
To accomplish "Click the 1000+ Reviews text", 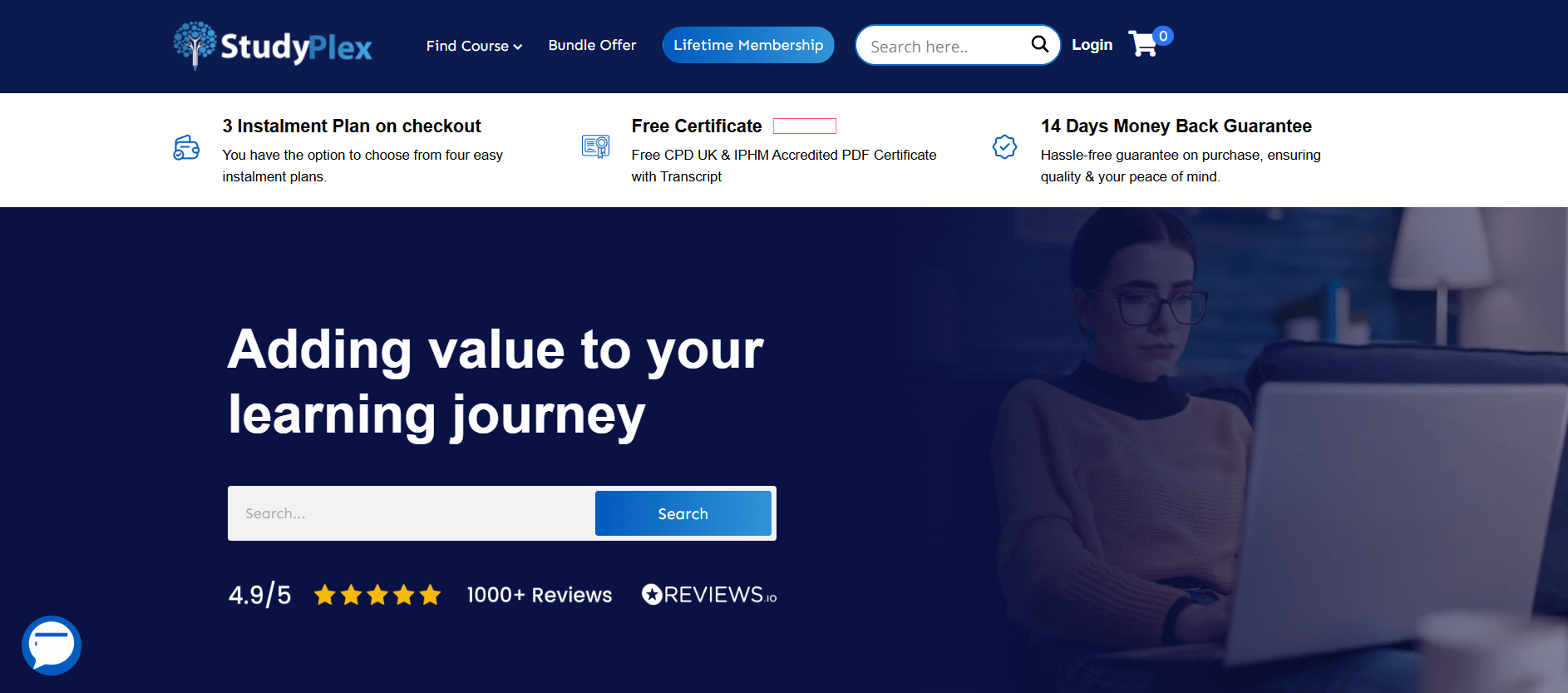I will click(539, 595).
